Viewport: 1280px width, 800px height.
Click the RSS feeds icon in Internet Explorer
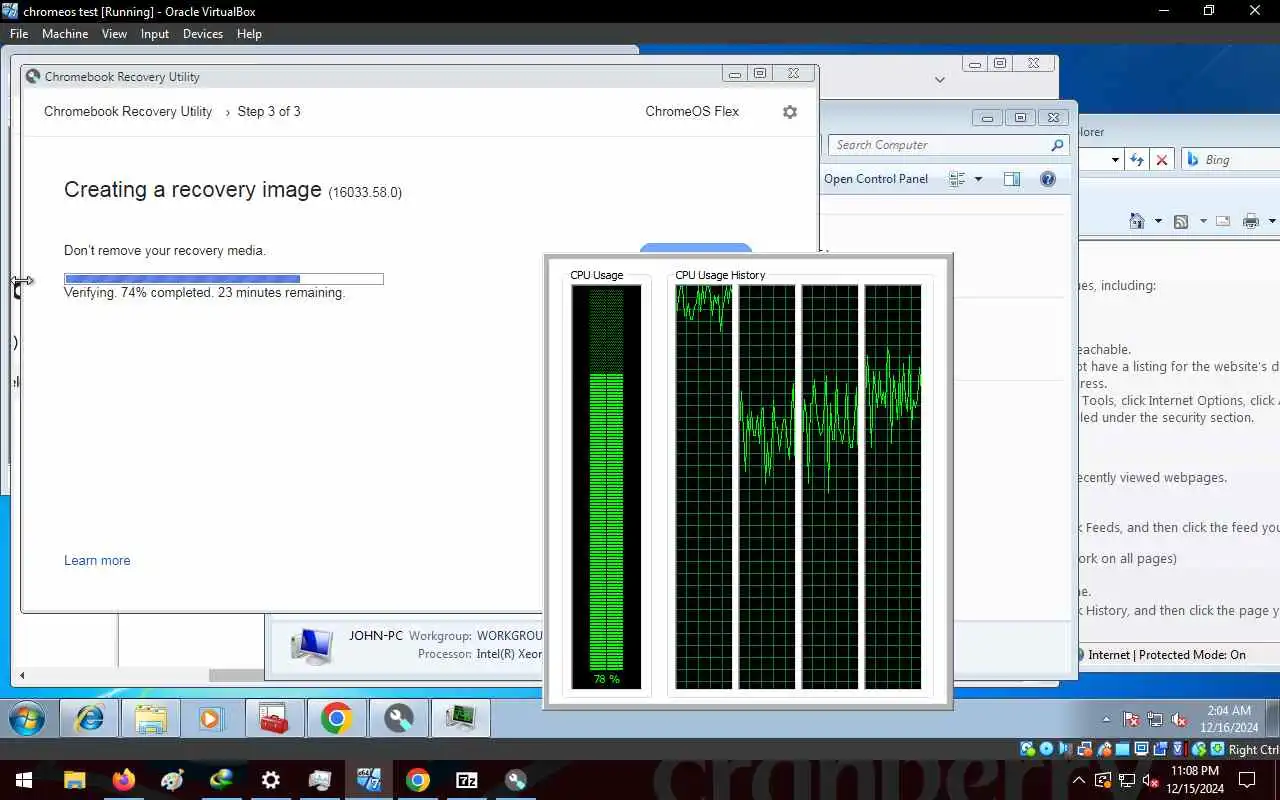point(1181,221)
